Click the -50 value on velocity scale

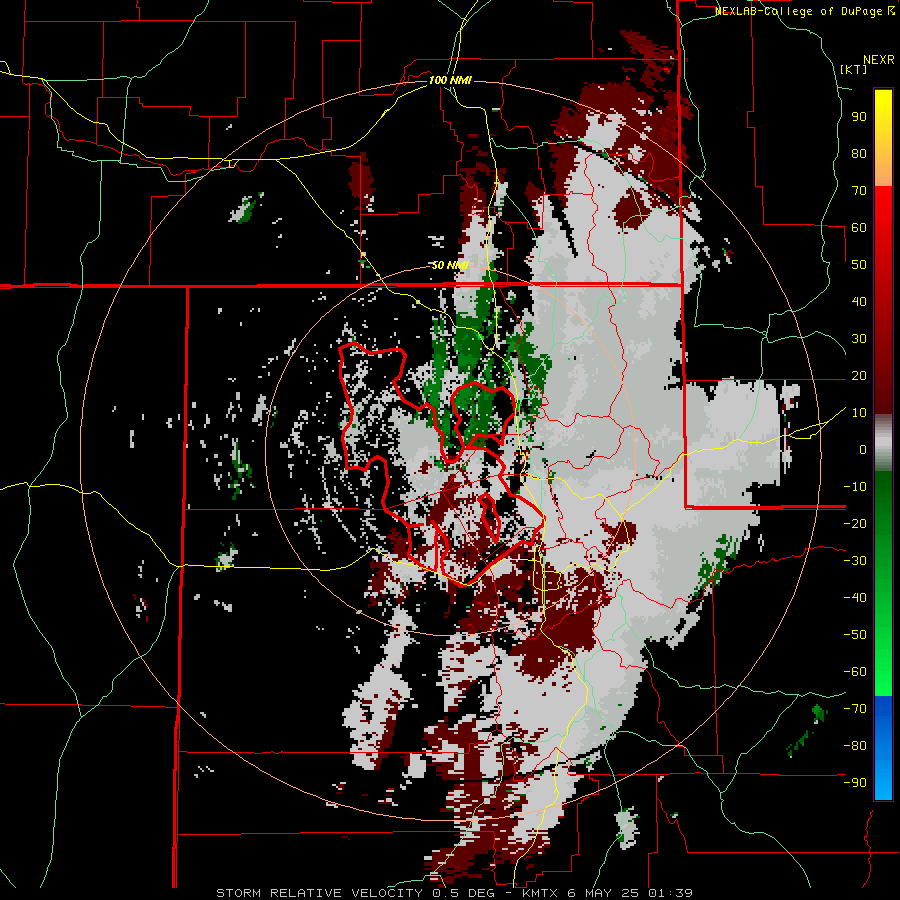tap(855, 635)
